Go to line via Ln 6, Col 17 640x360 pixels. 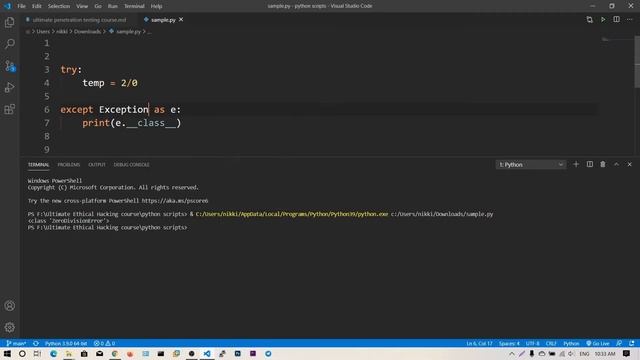point(479,343)
